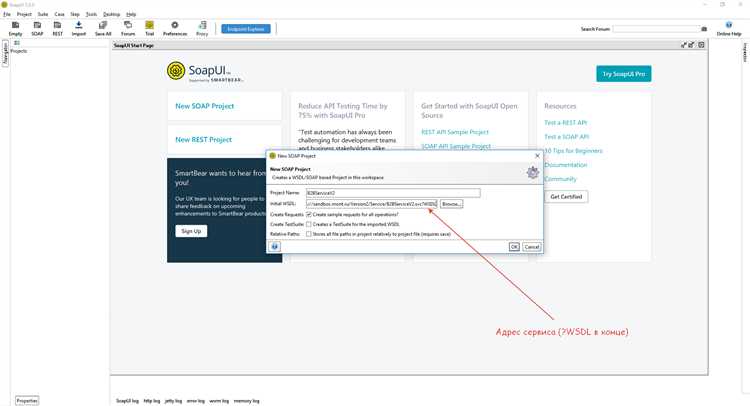Click the Endpoint Explorer button

pos(246,29)
